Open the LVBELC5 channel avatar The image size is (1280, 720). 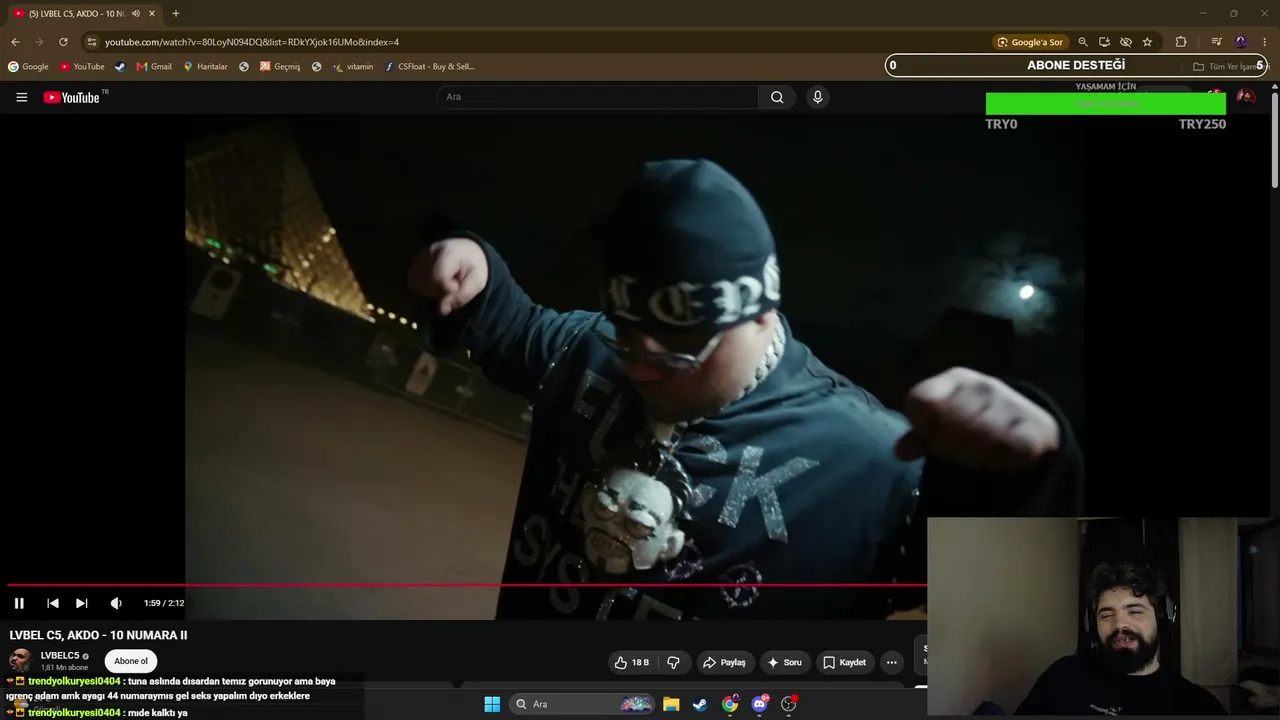20,660
